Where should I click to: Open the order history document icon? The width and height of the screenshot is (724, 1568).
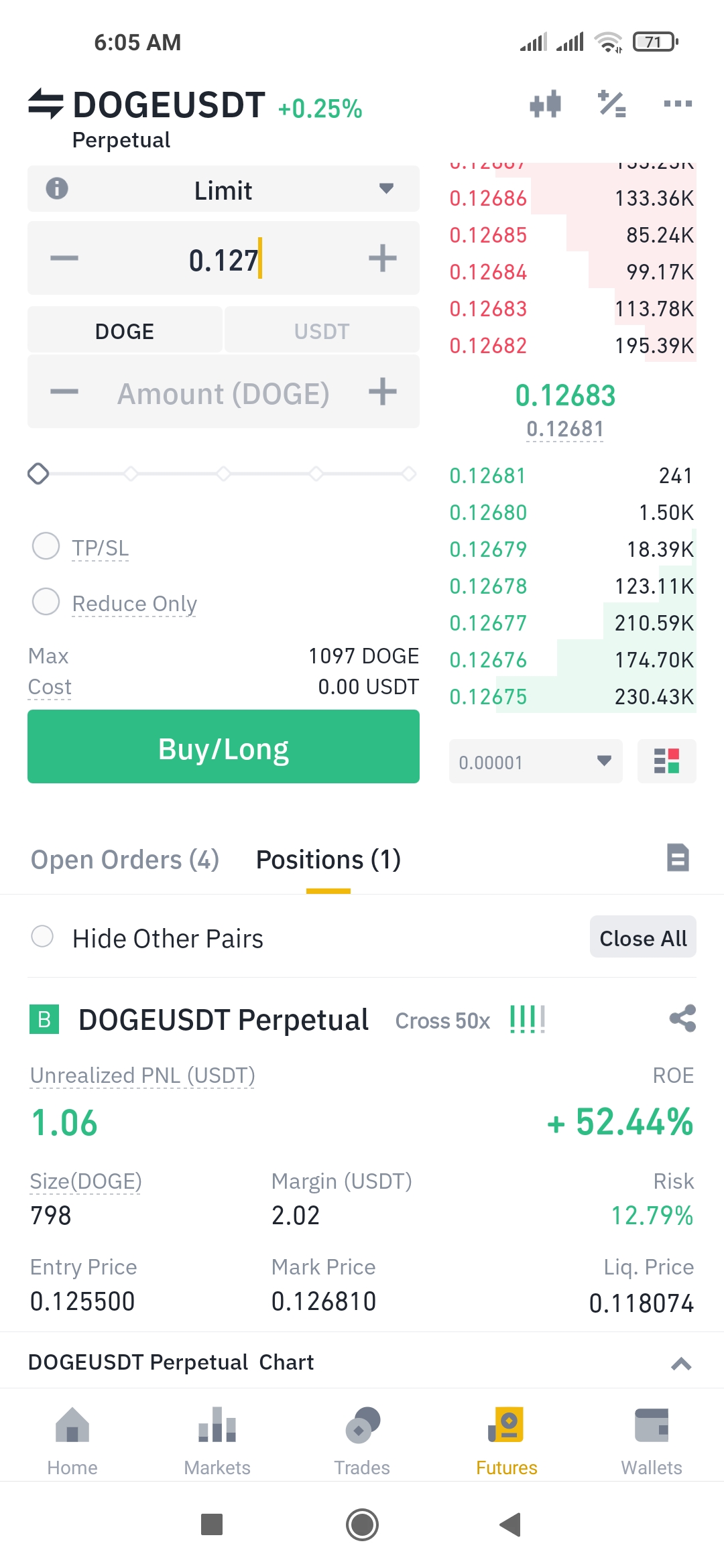[678, 858]
